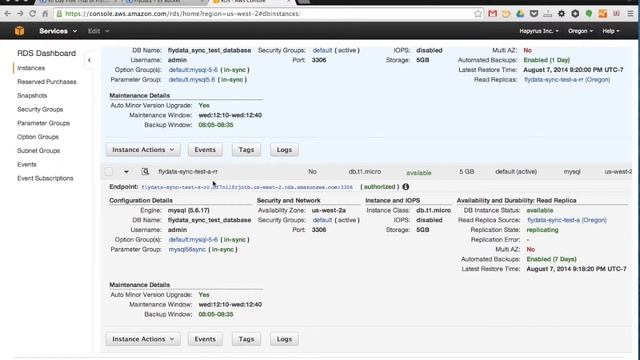Open Events in the sidebar
Viewport: 640px width, 360px height.
[27, 164]
